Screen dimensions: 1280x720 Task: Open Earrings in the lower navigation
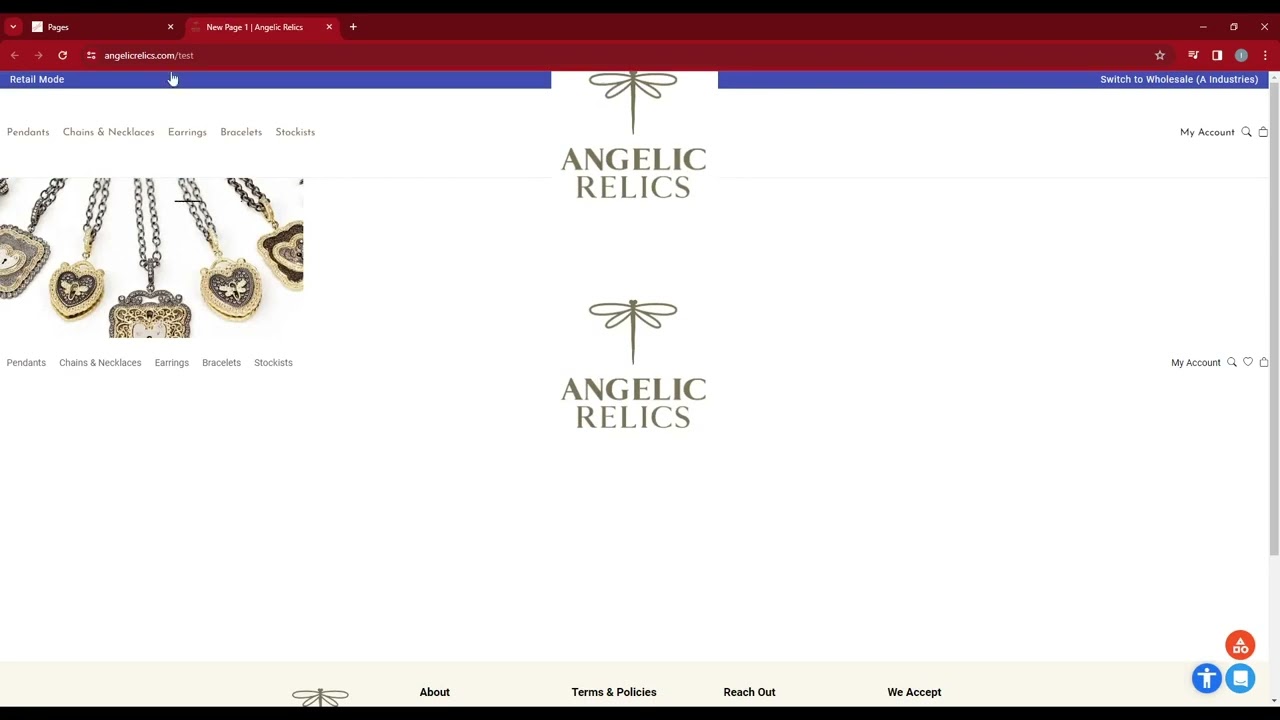171,363
